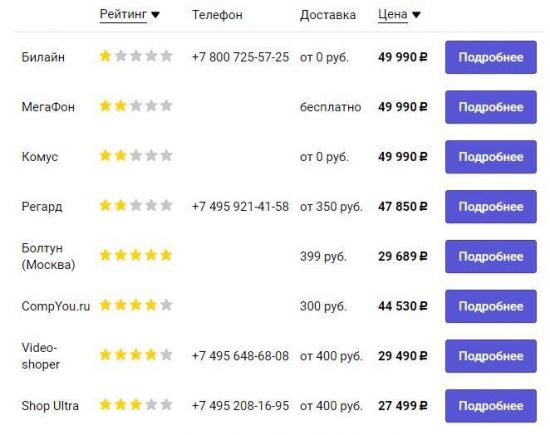Open Подробнее for Регард offer

coord(491,207)
